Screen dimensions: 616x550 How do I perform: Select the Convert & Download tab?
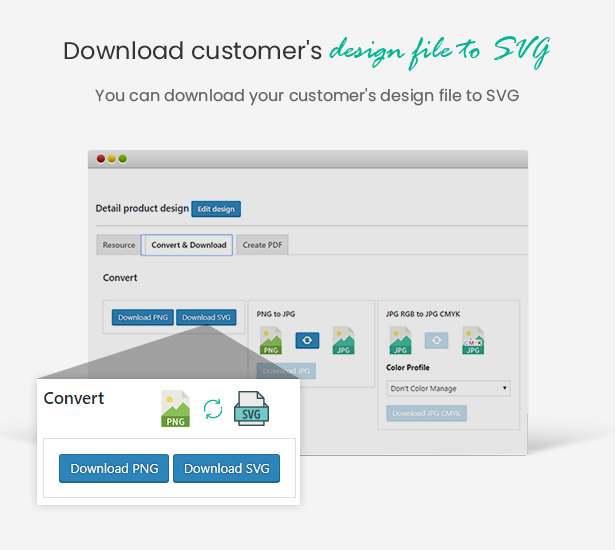pyautogui.click(x=189, y=245)
